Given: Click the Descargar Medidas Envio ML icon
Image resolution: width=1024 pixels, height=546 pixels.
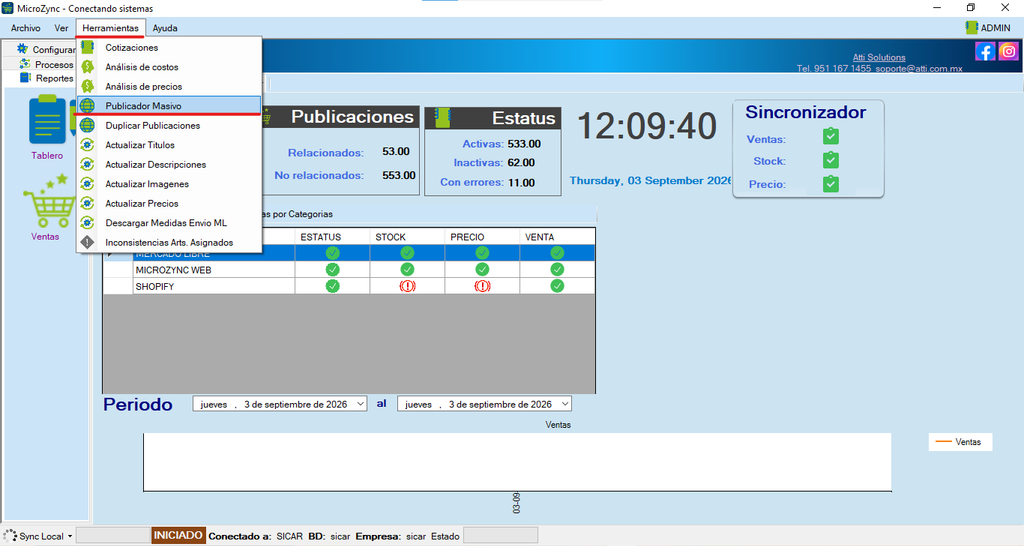Looking at the screenshot, I should pyautogui.click(x=88, y=223).
